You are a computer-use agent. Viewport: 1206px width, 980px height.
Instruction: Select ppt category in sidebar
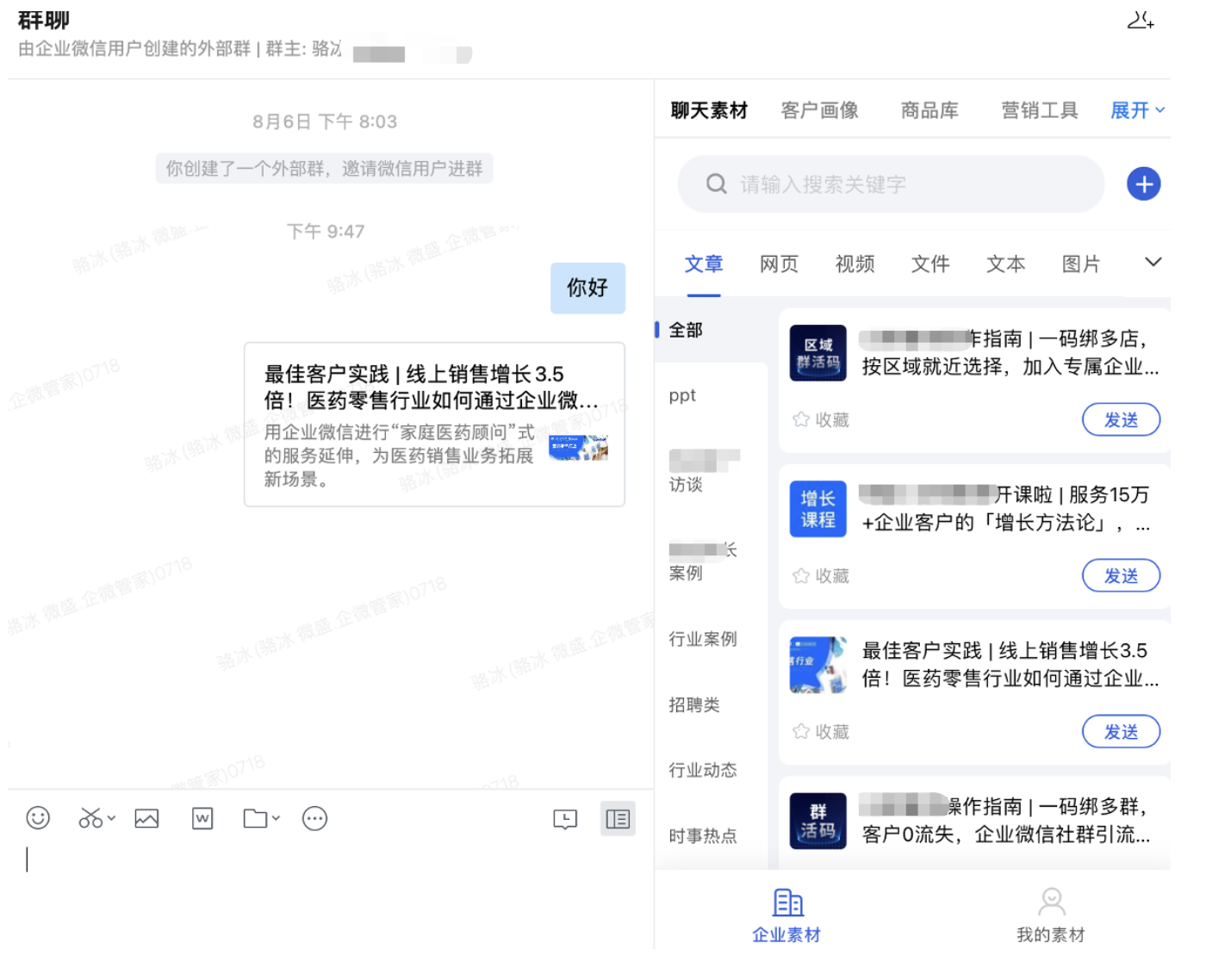[682, 396]
